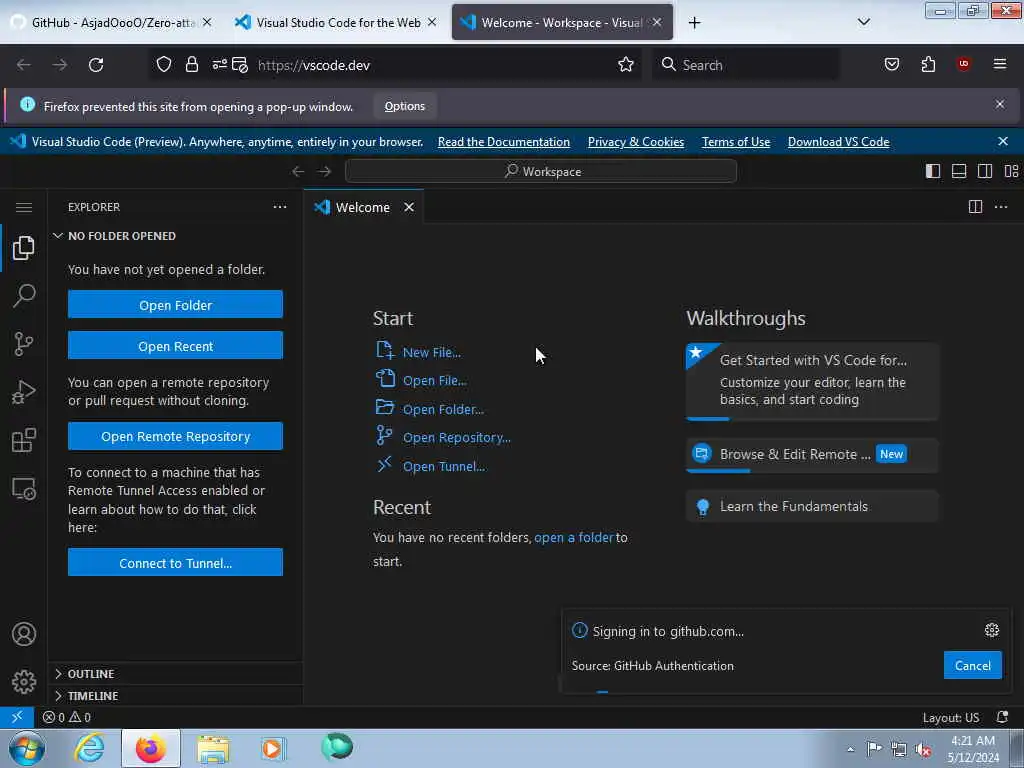Go back in VS Code navigation
The image size is (1024, 768).
[298, 171]
